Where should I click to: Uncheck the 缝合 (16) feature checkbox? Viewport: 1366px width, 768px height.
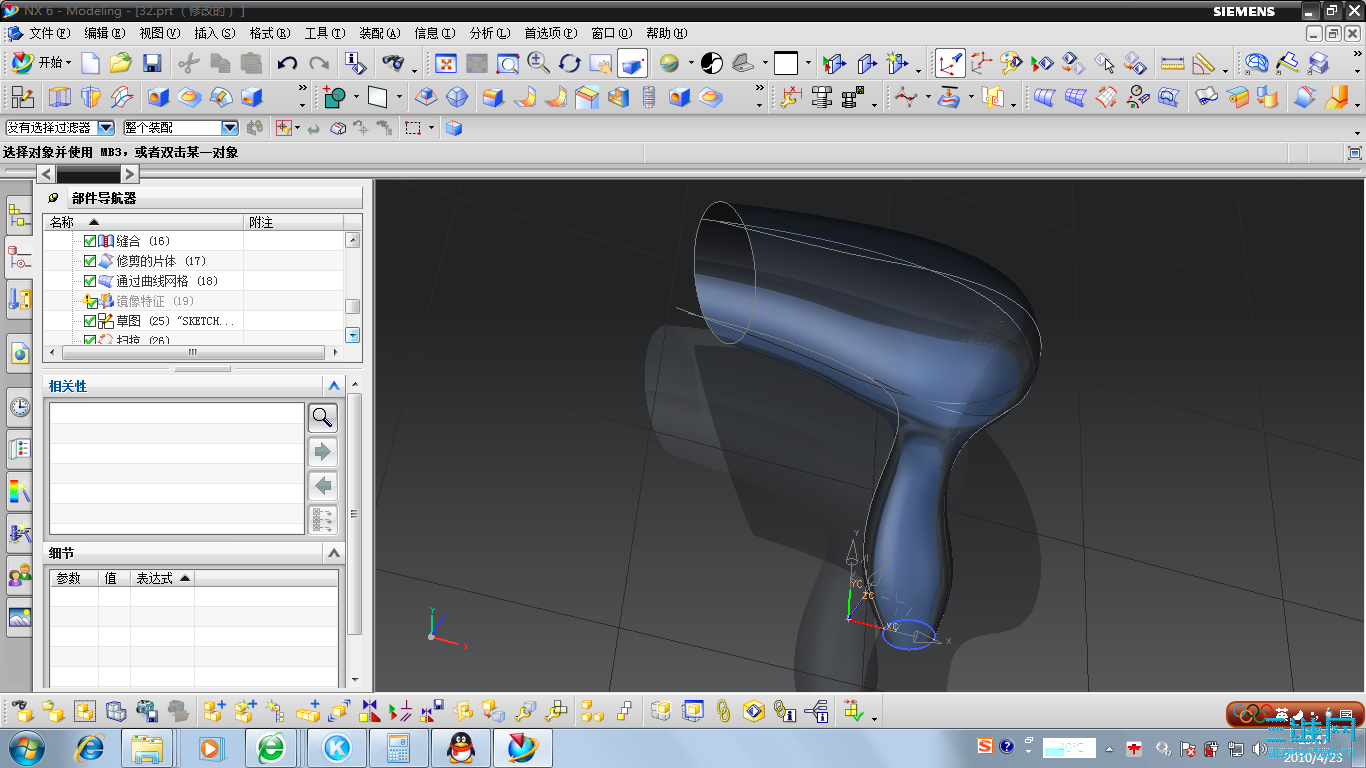tap(90, 241)
